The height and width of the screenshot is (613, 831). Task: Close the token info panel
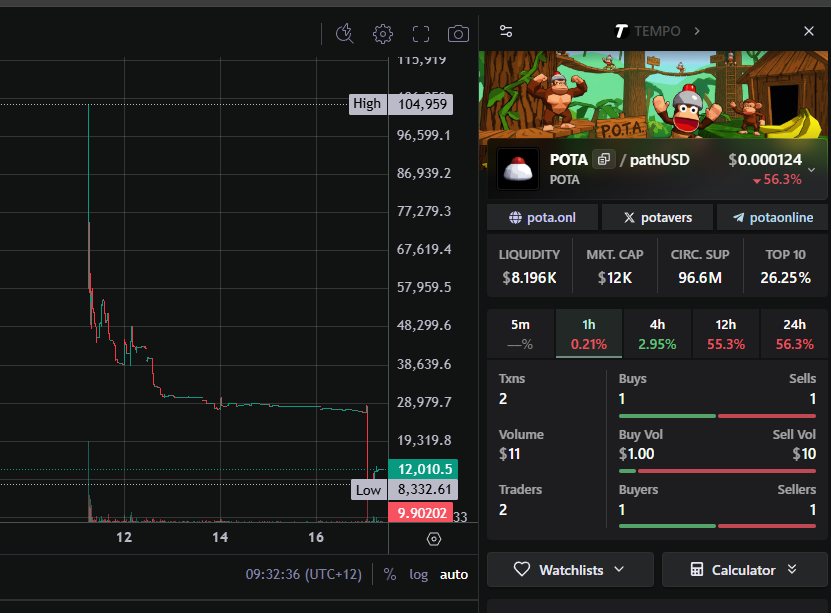click(809, 31)
